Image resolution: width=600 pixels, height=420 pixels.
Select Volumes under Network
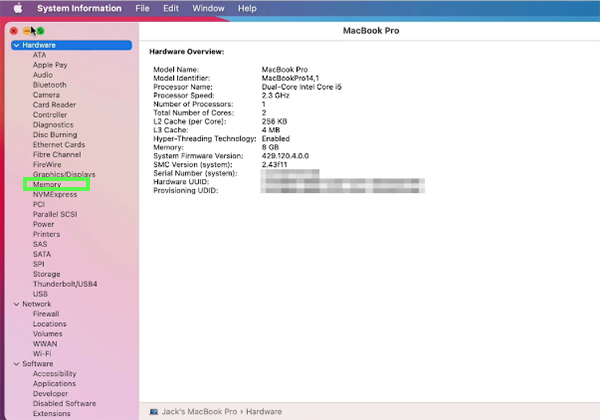(x=47, y=334)
